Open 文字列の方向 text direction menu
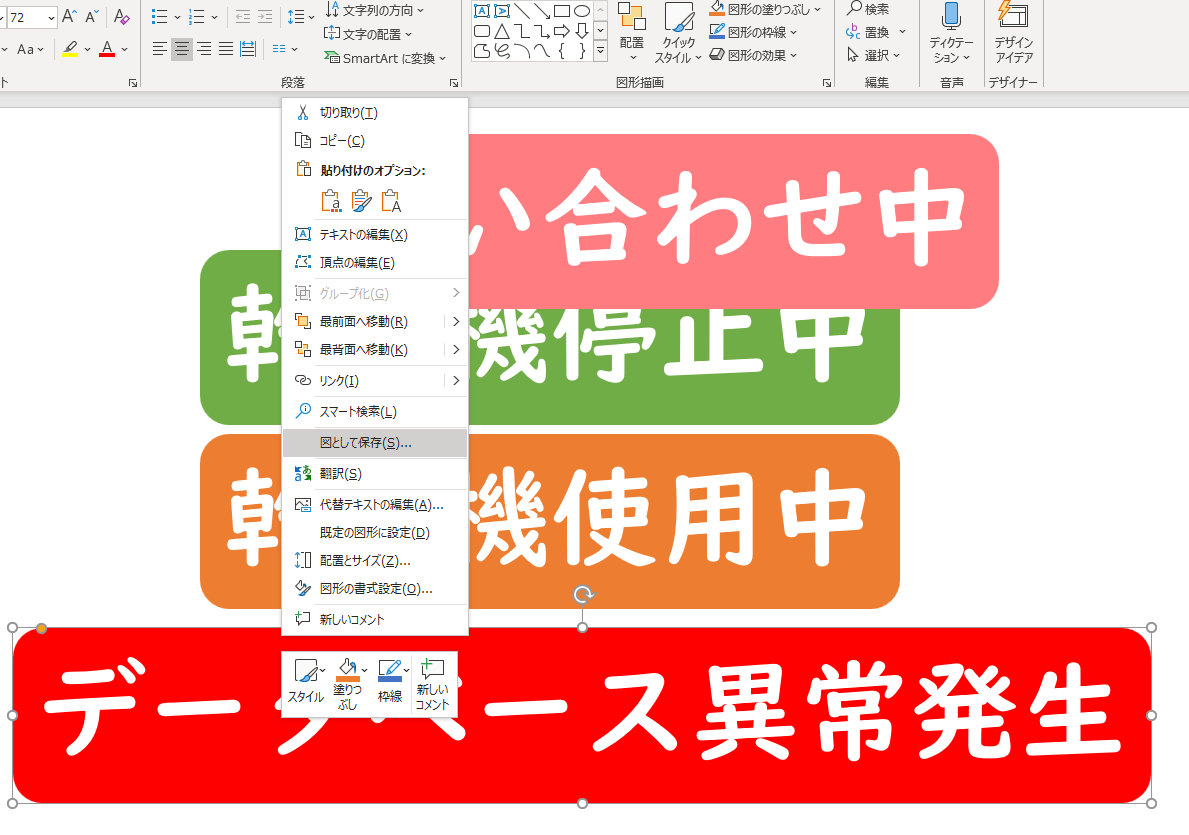The height and width of the screenshot is (835, 1189). tap(375, 10)
